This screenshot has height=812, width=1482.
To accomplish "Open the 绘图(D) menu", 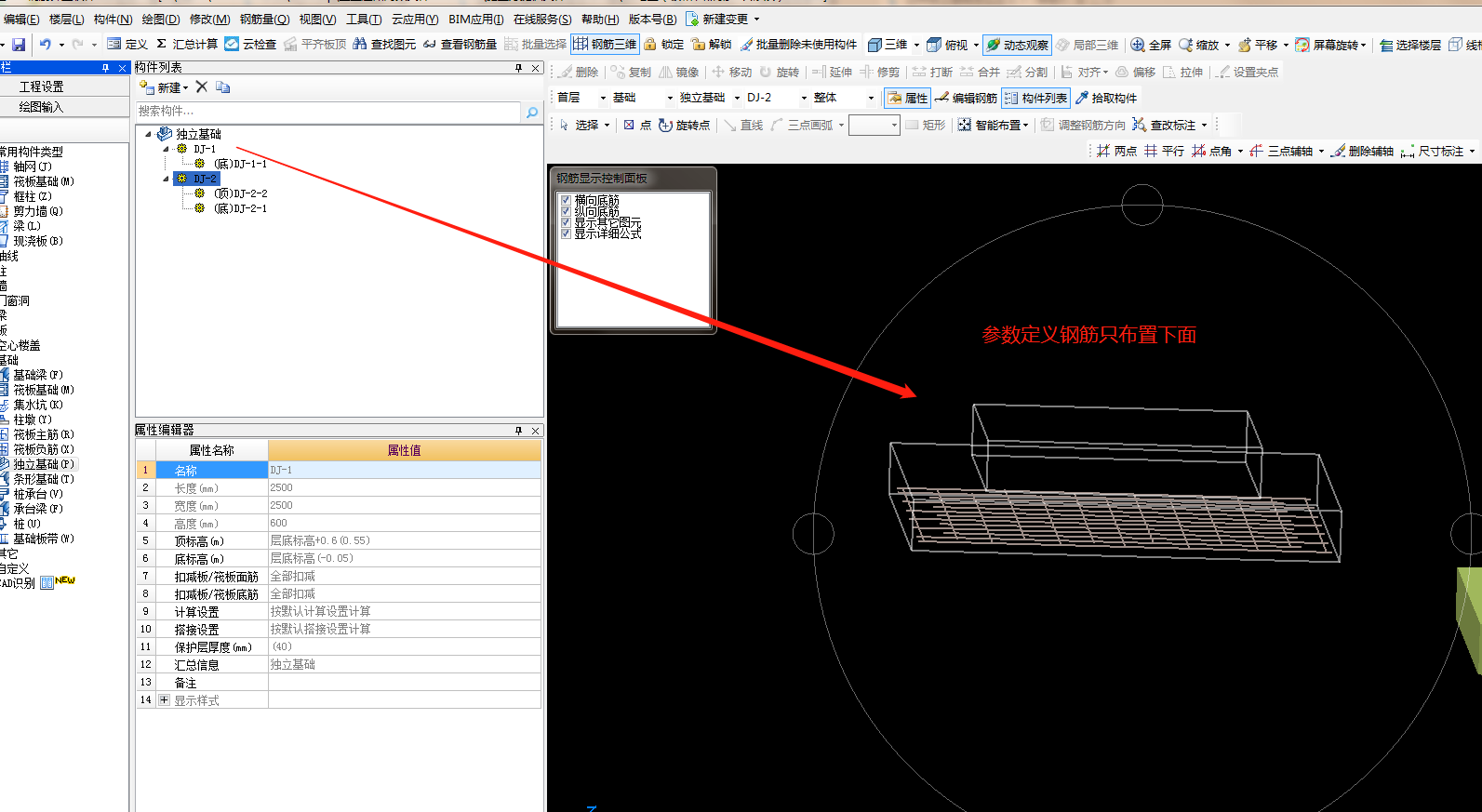I will [x=160, y=19].
